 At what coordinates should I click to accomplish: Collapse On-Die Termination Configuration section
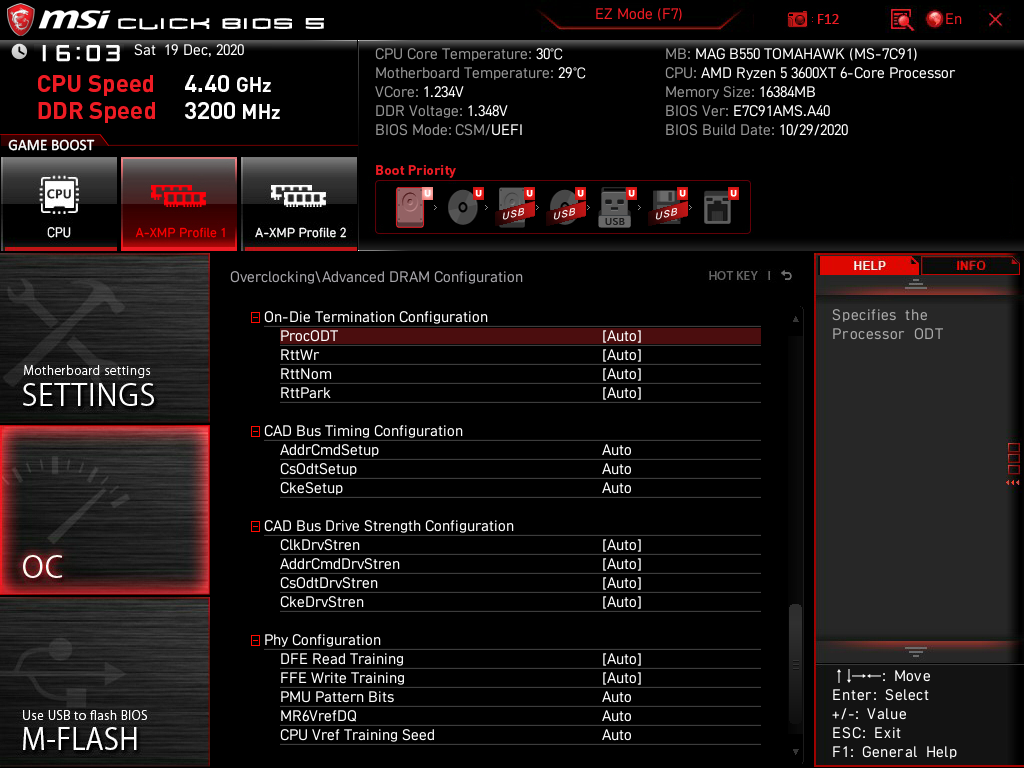point(255,317)
